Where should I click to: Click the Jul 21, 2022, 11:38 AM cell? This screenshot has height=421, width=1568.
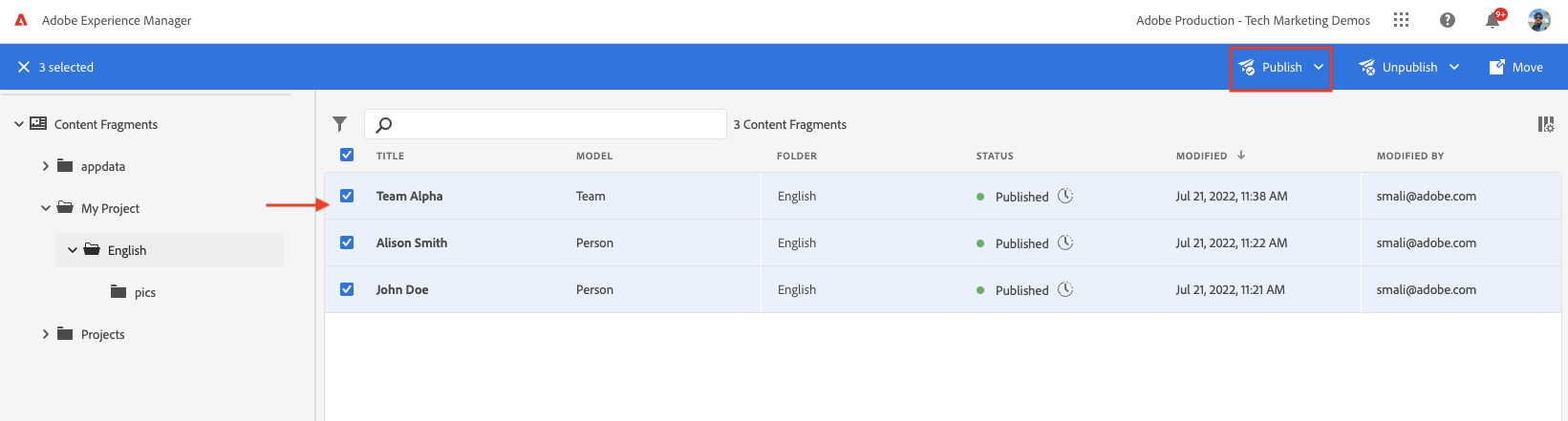tap(1232, 196)
